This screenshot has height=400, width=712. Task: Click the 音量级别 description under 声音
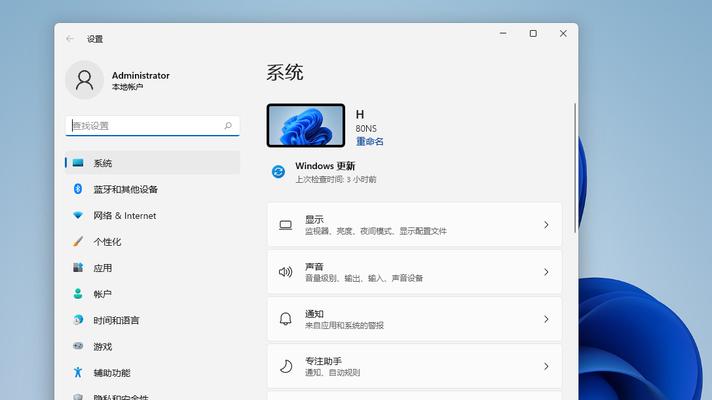point(364,278)
